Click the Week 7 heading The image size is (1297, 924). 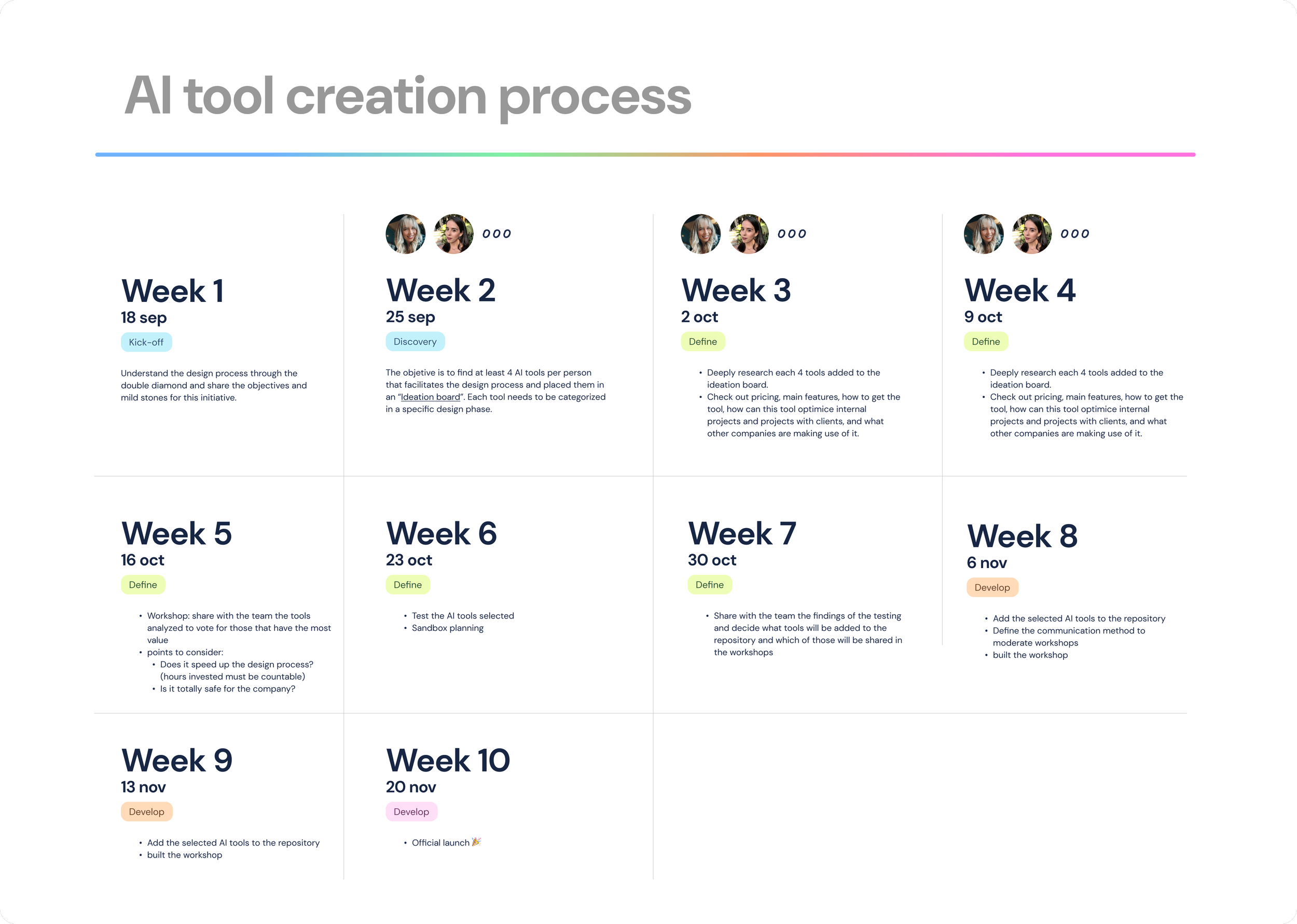pos(742,534)
